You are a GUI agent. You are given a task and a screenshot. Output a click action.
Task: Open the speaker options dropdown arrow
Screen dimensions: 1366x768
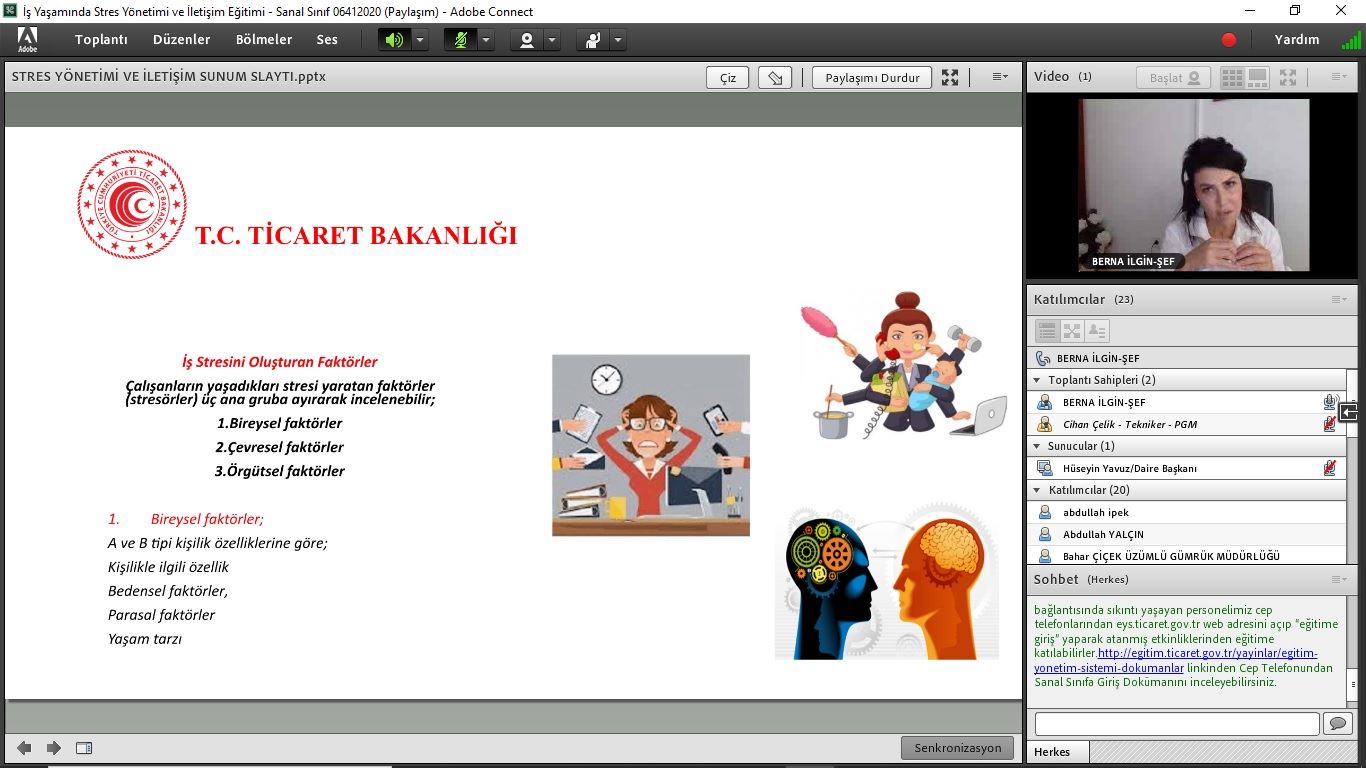pyautogui.click(x=420, y=40)
